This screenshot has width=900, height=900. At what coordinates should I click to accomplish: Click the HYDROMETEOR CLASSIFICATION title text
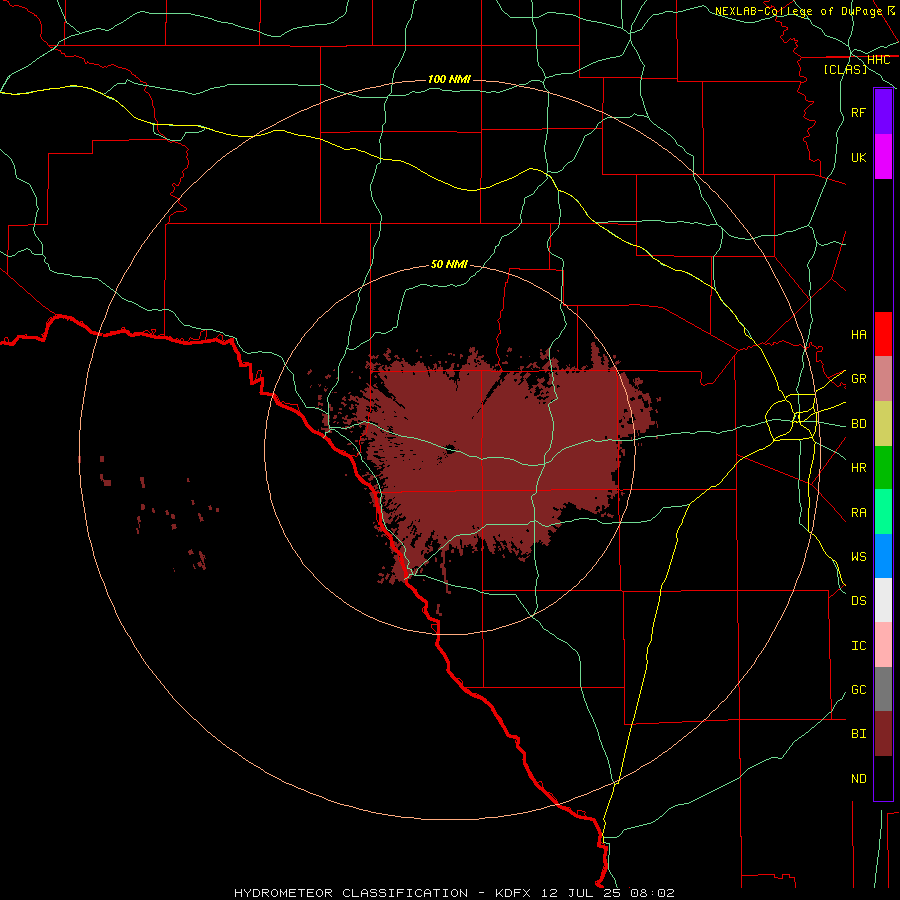[x=351, y=893]
